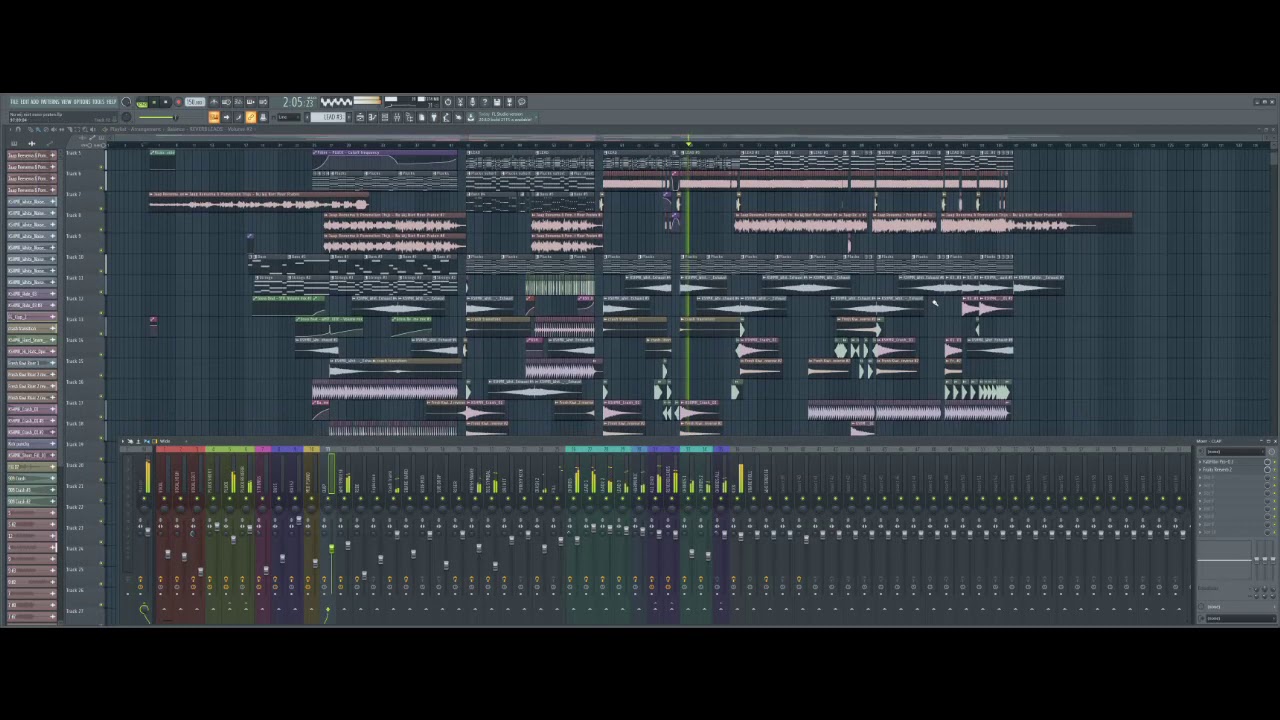
Task: Click the metronome icon beside tempo
Action: (x=214, y=102)
